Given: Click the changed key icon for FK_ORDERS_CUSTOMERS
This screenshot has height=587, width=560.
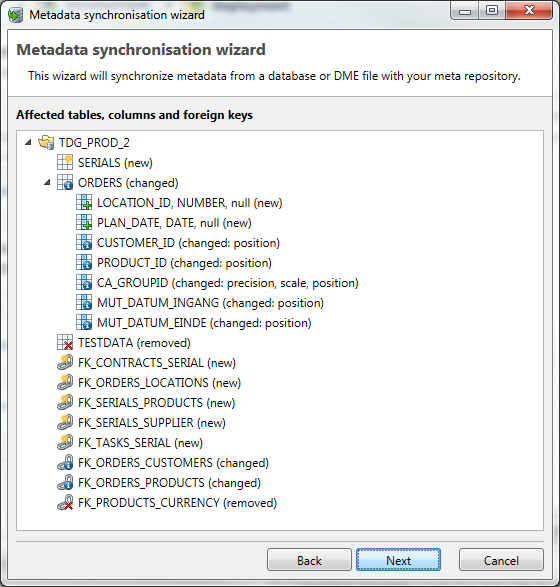Looking at the screenshot, I should (x=65, y=462).
